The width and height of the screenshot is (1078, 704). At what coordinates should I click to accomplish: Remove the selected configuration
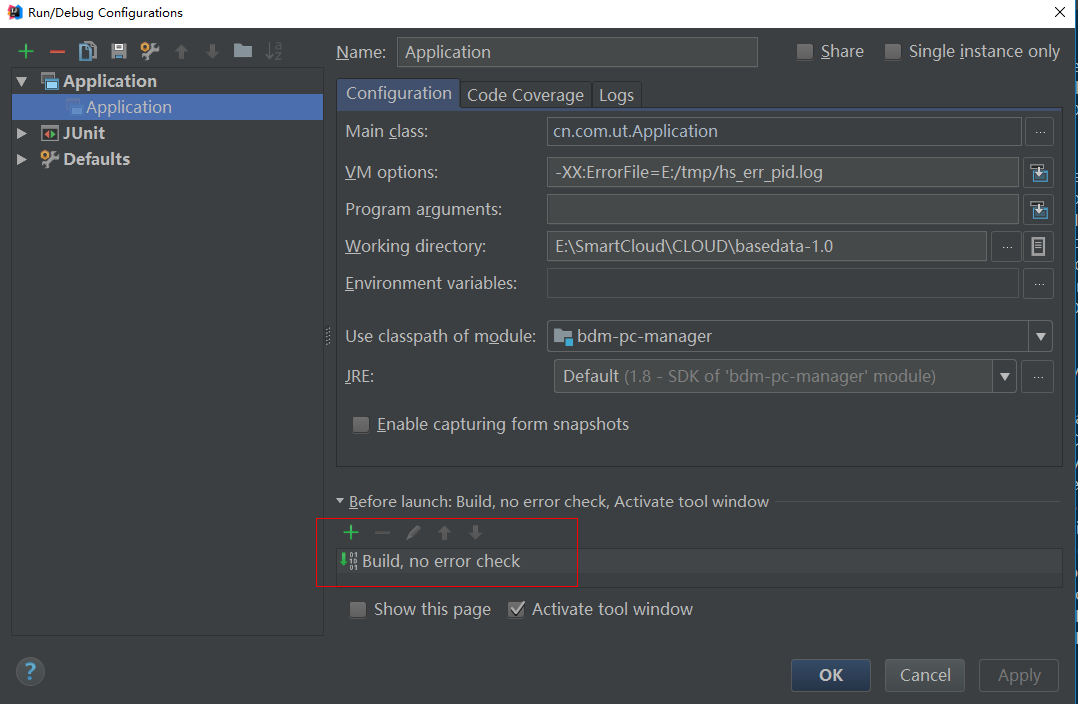[x=57, y=50]
